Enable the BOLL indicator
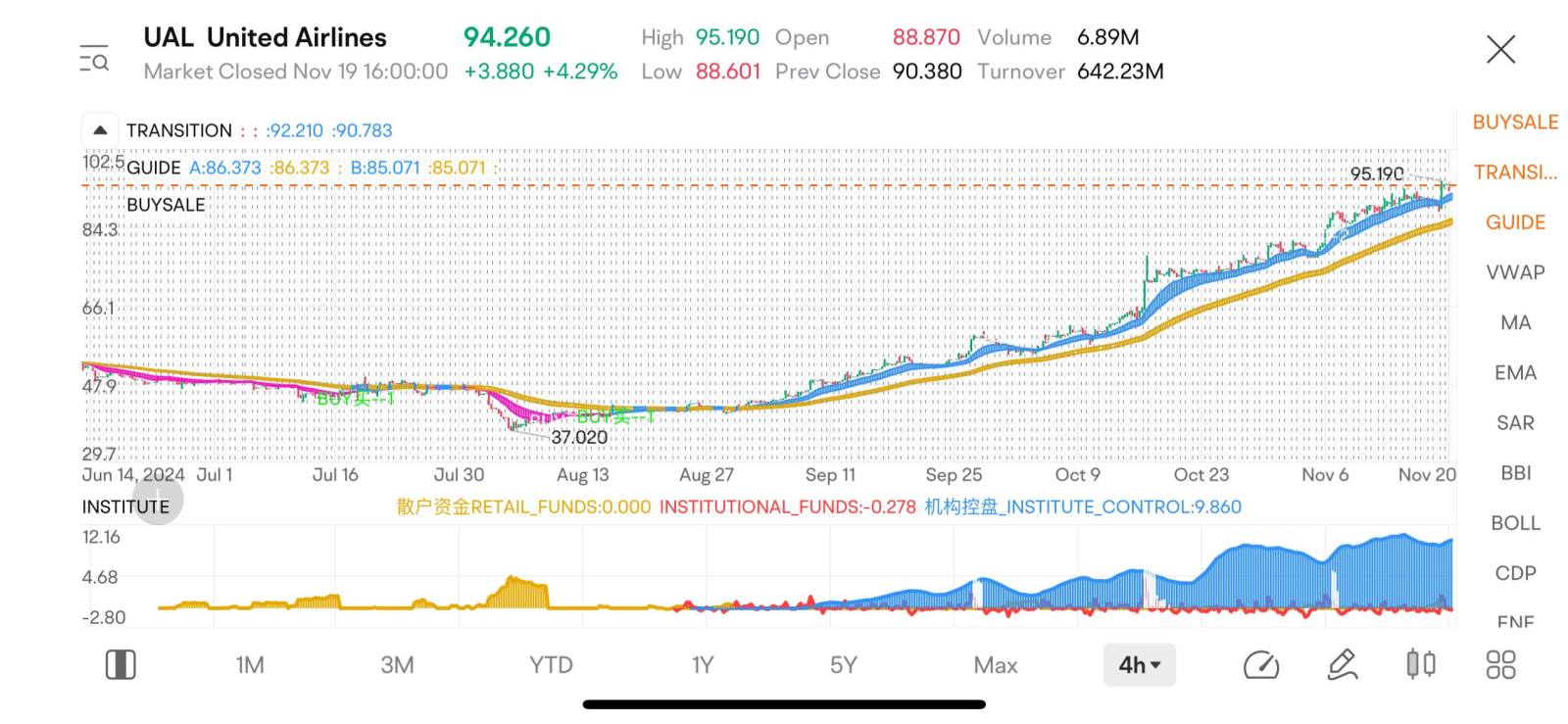Viewport: 1568px width, 724px height. (x=1515, y=523)
